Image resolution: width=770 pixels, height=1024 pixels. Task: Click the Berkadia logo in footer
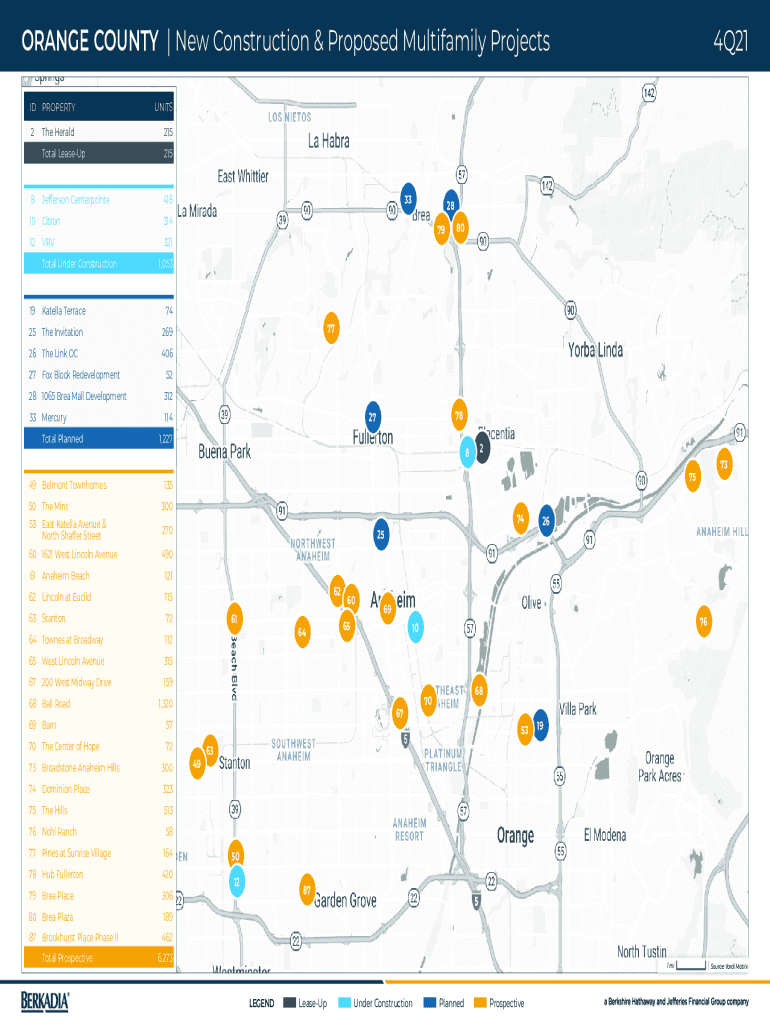click(45, 1001)
